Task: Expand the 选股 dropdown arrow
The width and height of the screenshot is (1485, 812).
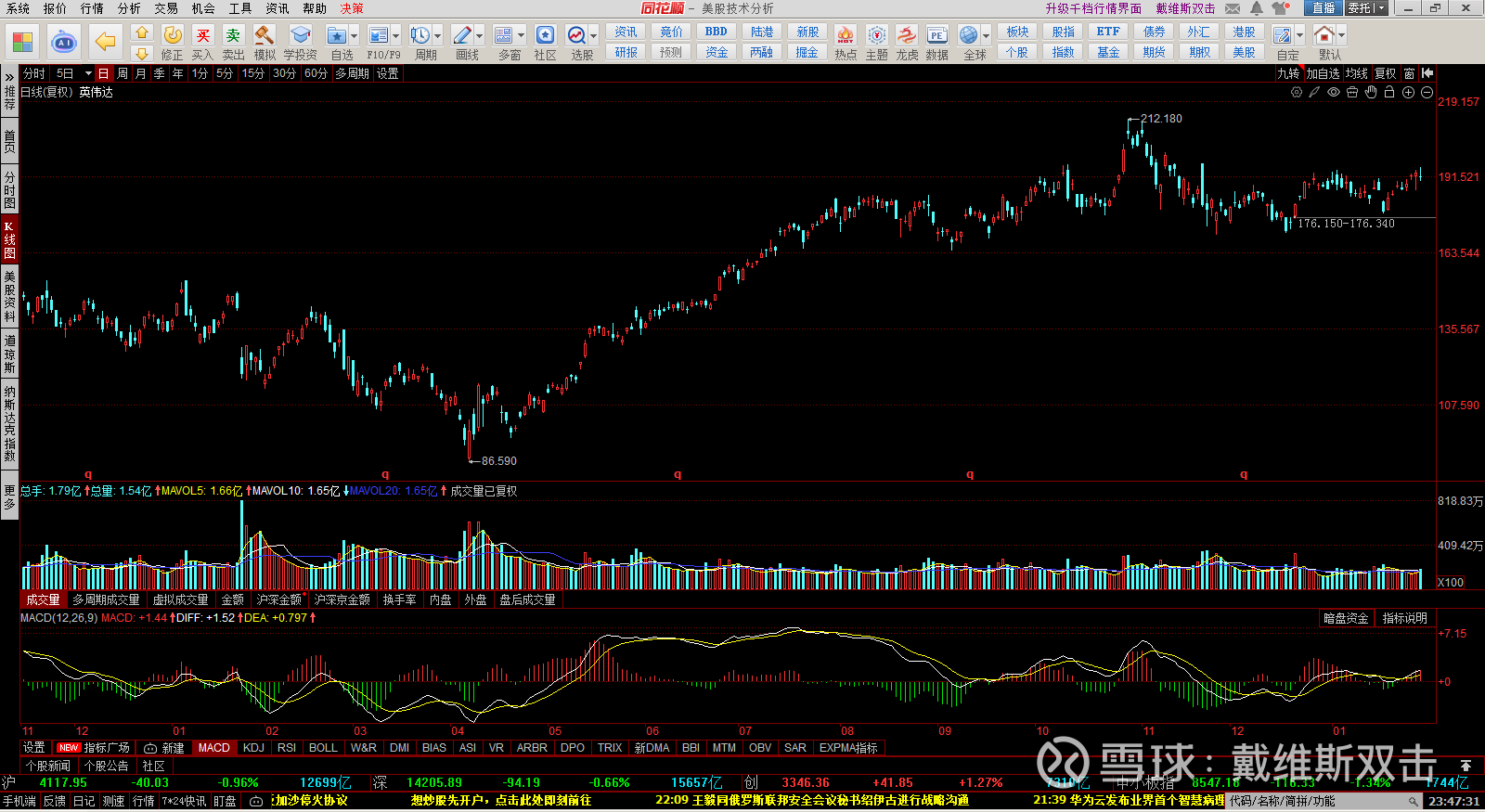Action: 594,36
